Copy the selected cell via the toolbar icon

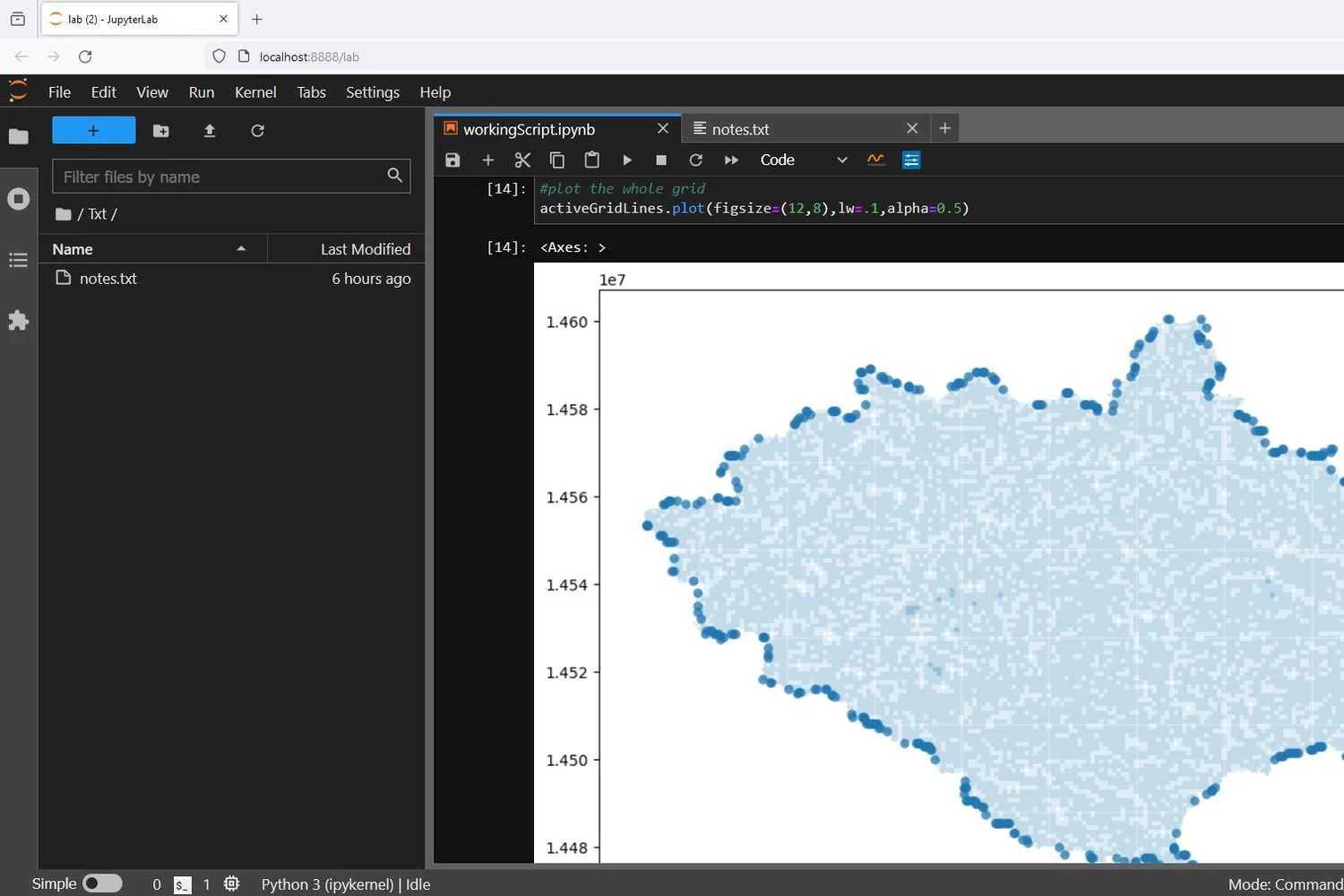point(556,160)
